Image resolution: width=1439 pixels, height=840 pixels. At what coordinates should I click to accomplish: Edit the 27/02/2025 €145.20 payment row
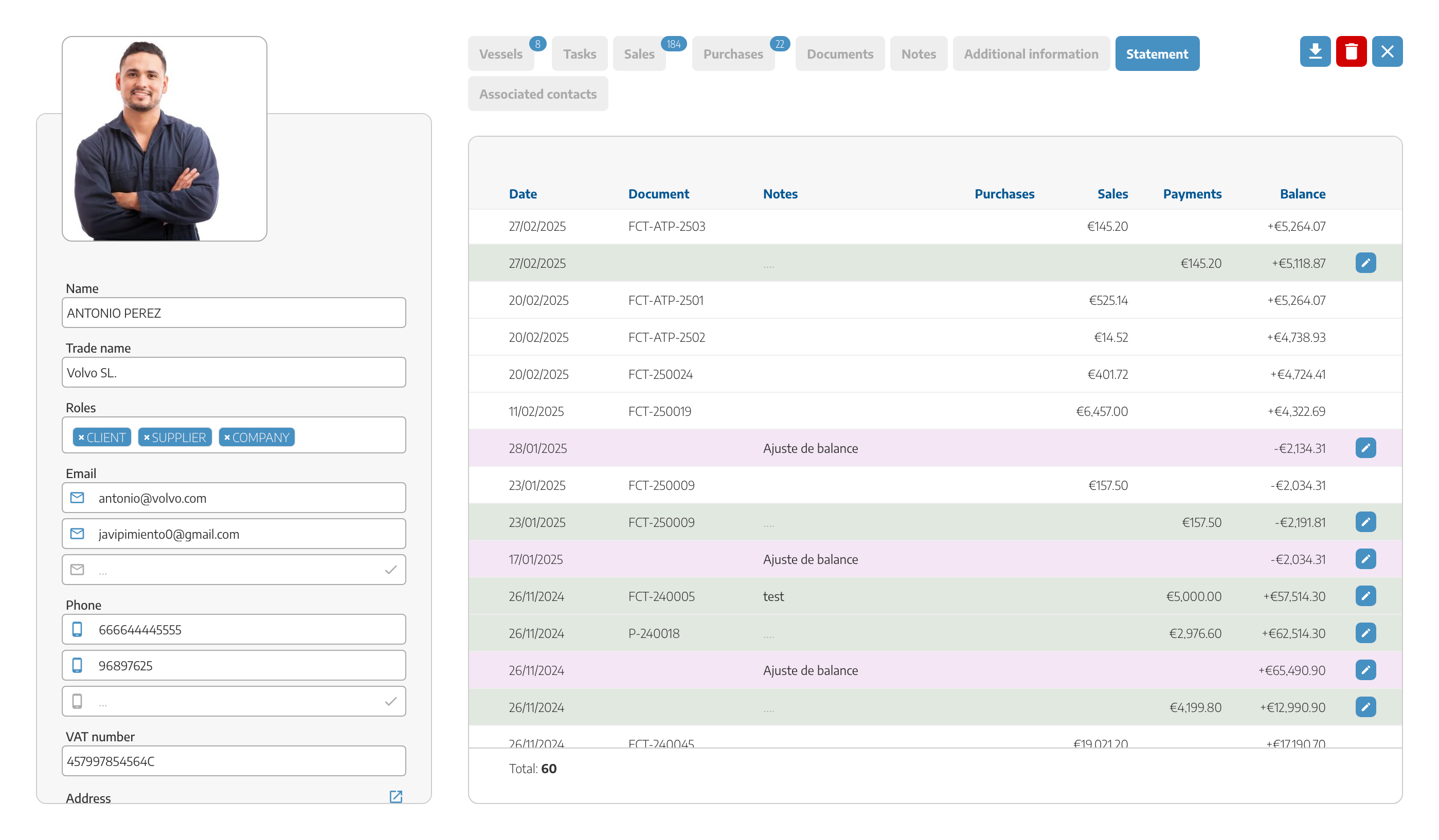click(x=1365, y=263)
